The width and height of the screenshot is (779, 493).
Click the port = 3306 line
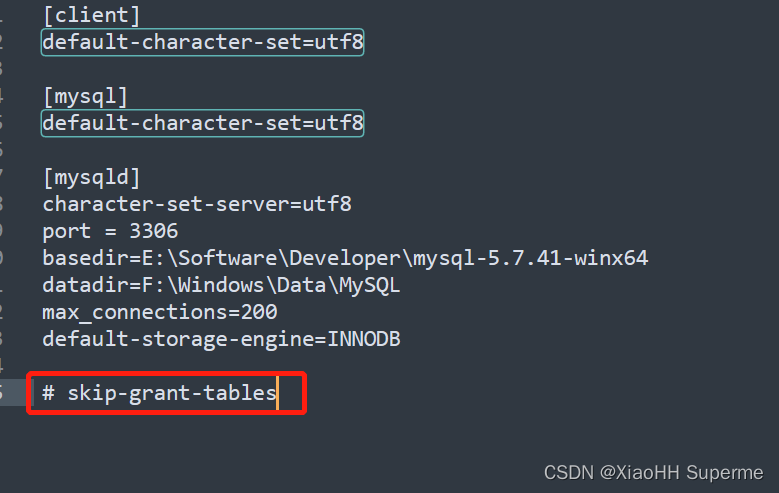(x=110, y=231)
